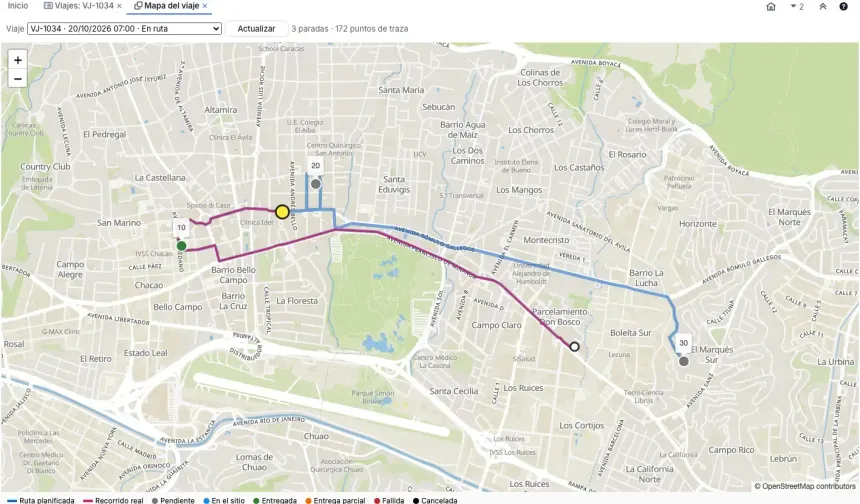Open the home icon in top bar
This screenshot has width=860, height=504.
click(x=771, y=7)
